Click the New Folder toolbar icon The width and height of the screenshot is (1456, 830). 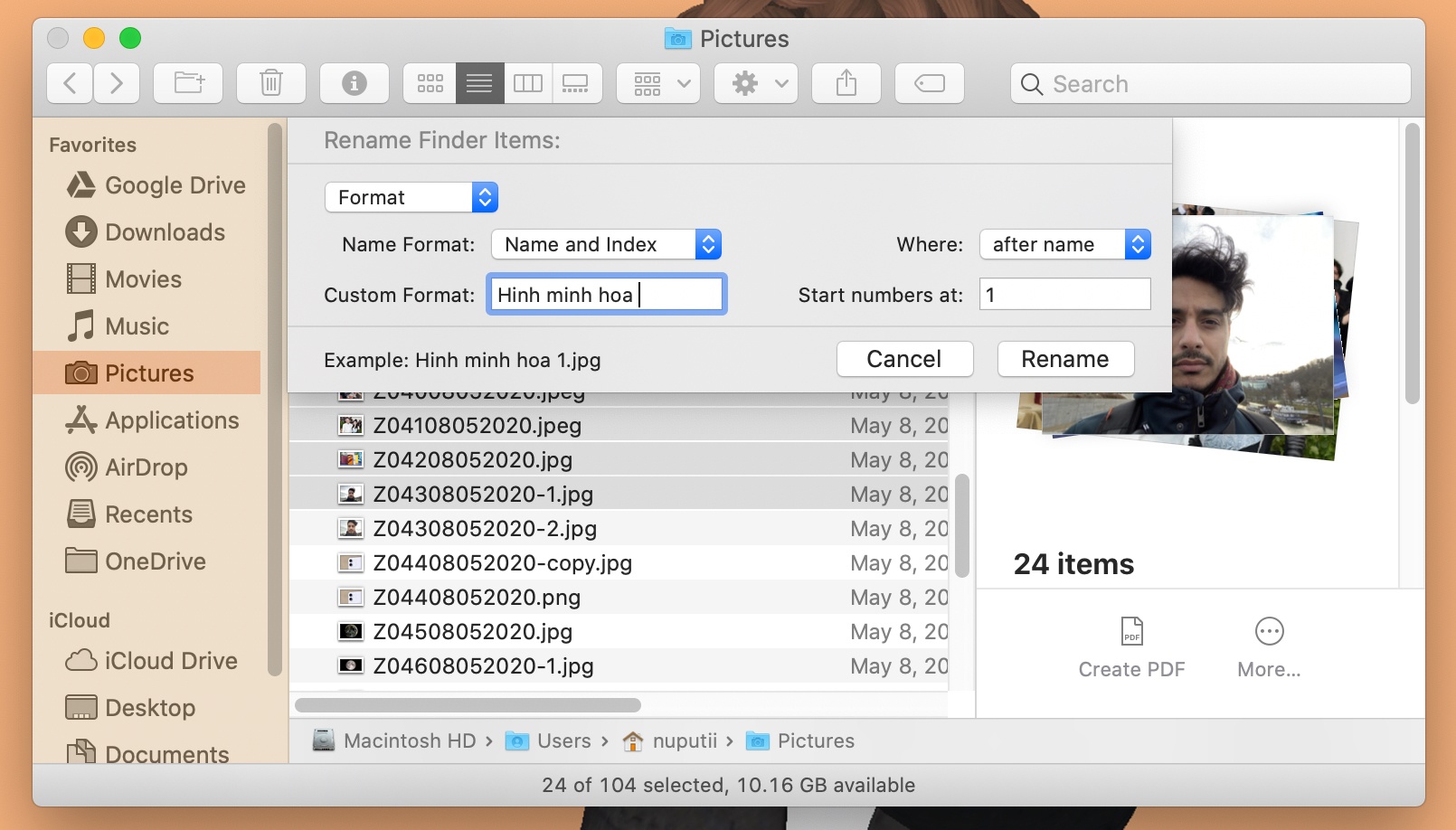coord(188,84)
